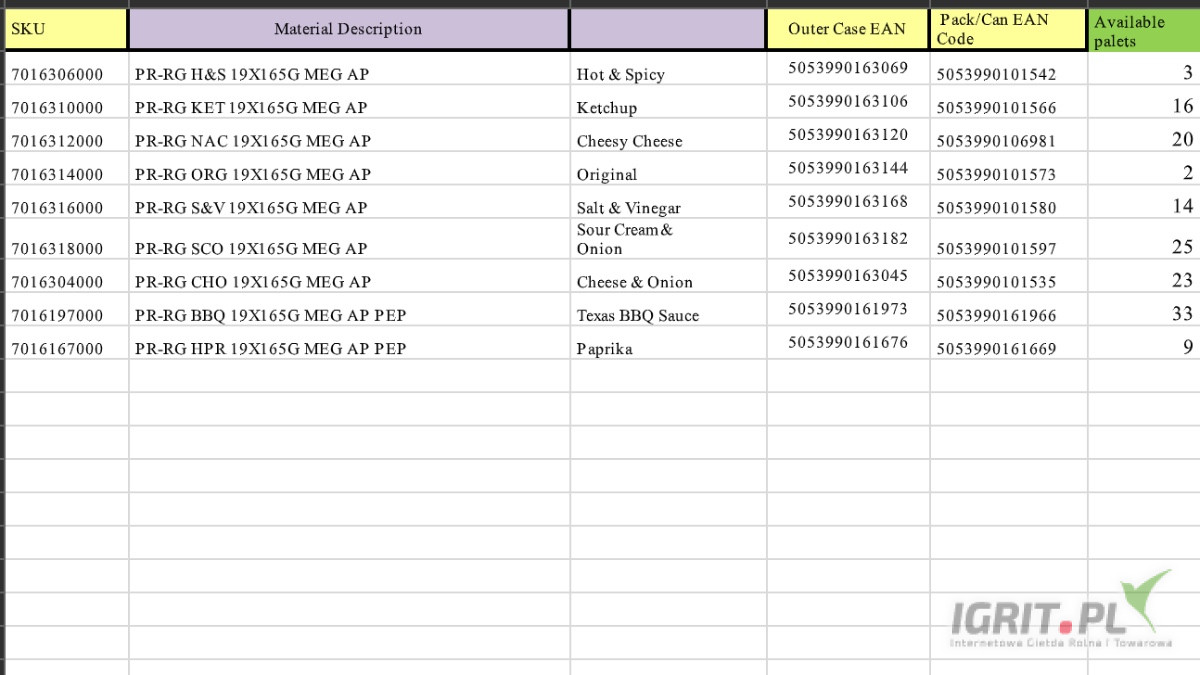
Task: Click Outer Case EAN 5053990163144
Action: [848, 168]
